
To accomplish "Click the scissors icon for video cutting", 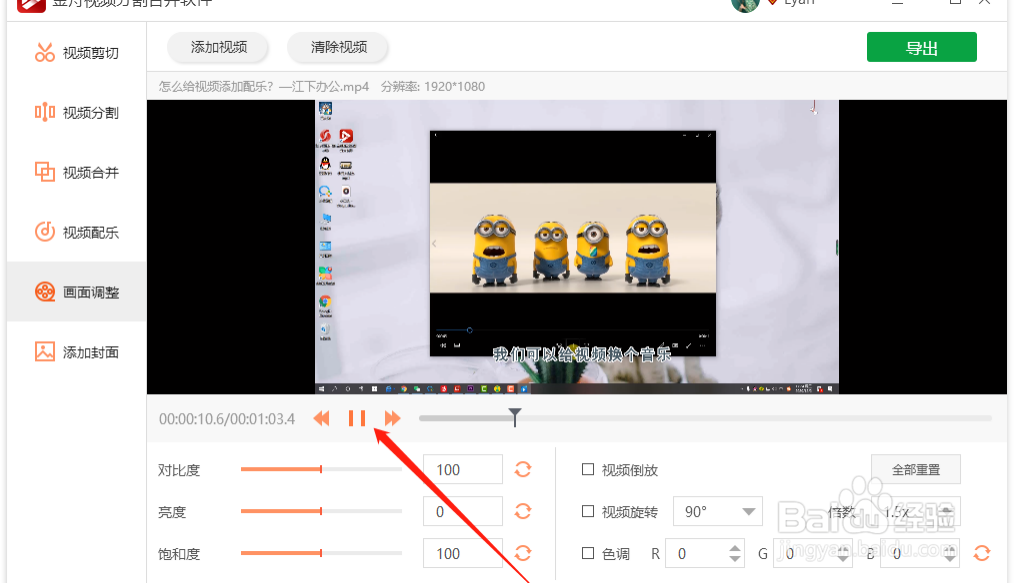I will pos(45,52).
